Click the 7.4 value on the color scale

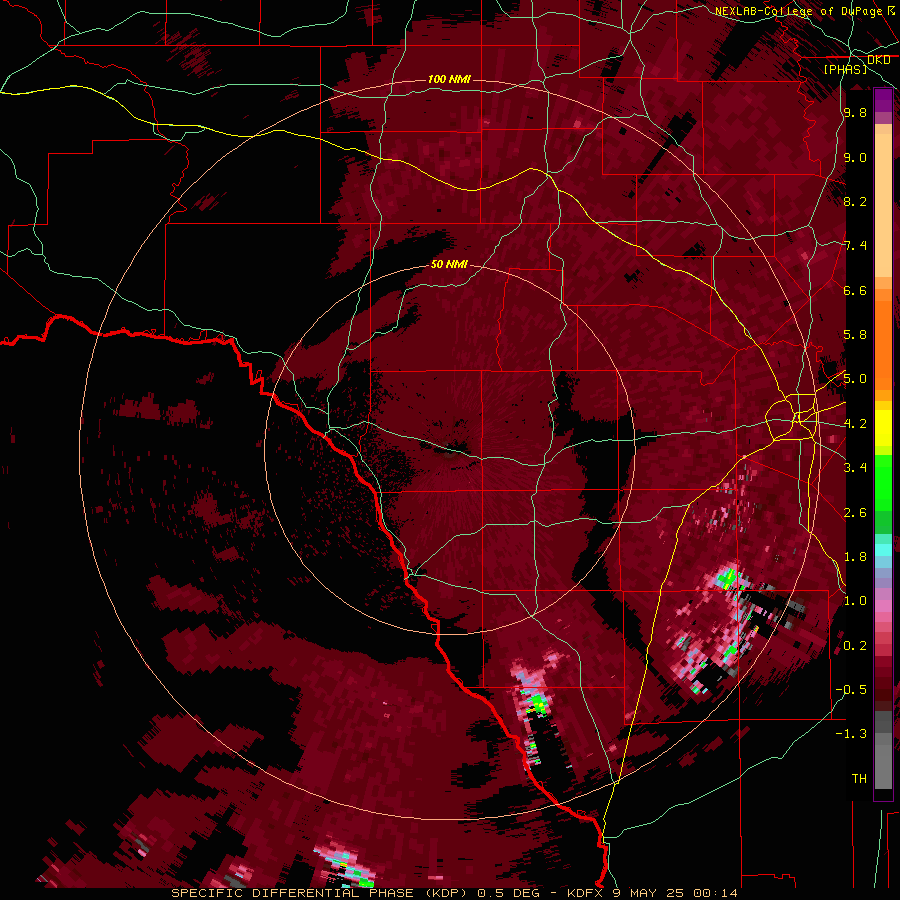(855, 246)
